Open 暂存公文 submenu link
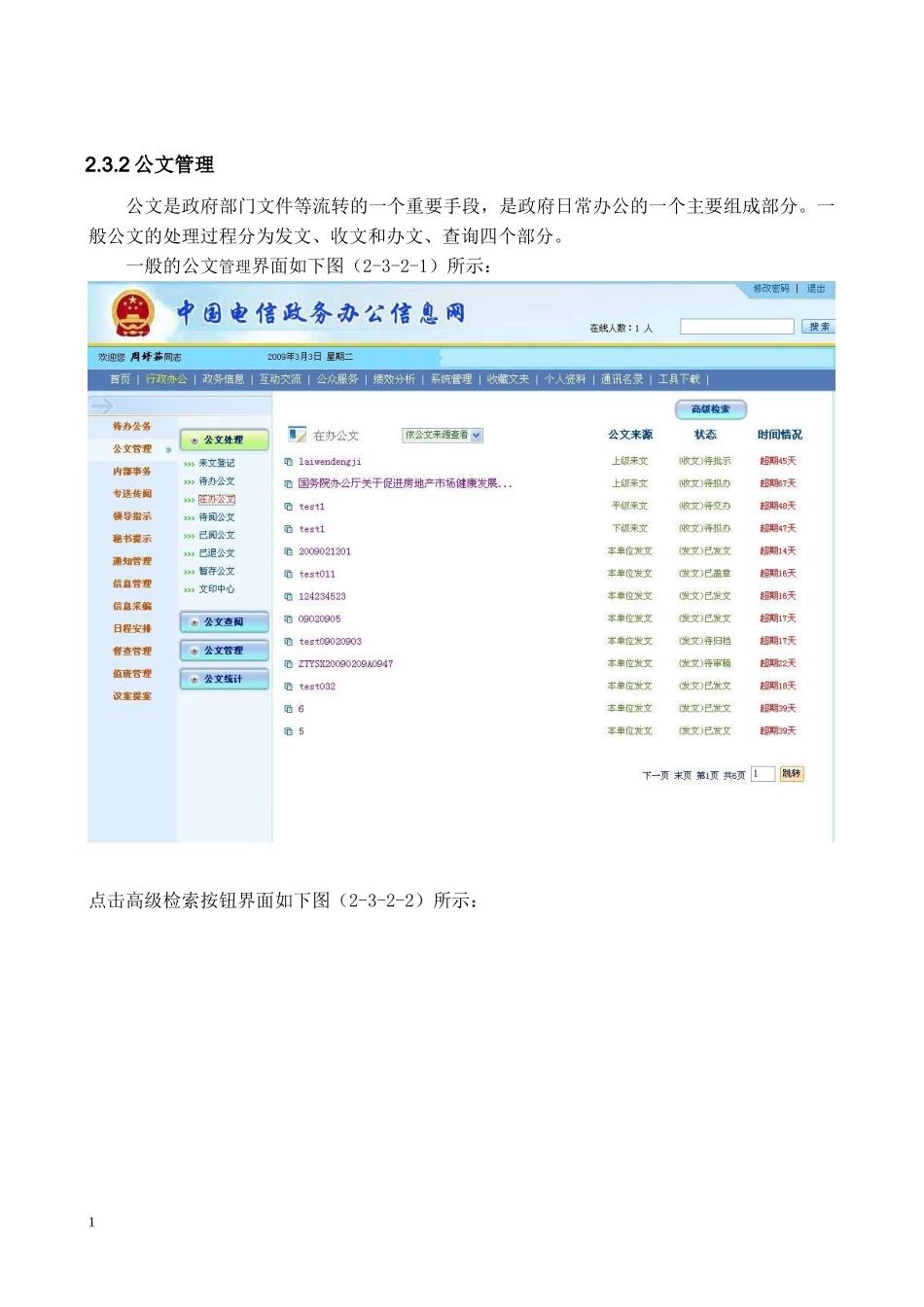 point(217,572)
